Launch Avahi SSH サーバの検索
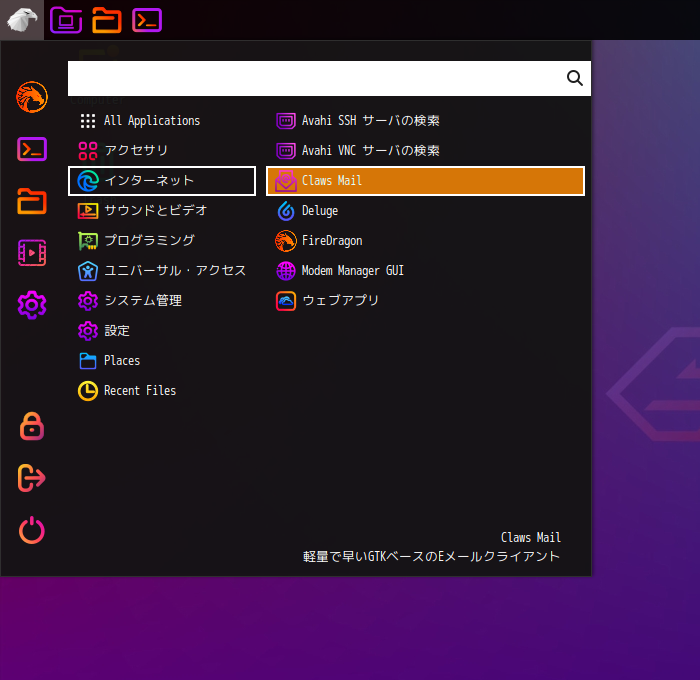Image resolution: width=700 pixels, height=680 pixels. click(425, 121)
